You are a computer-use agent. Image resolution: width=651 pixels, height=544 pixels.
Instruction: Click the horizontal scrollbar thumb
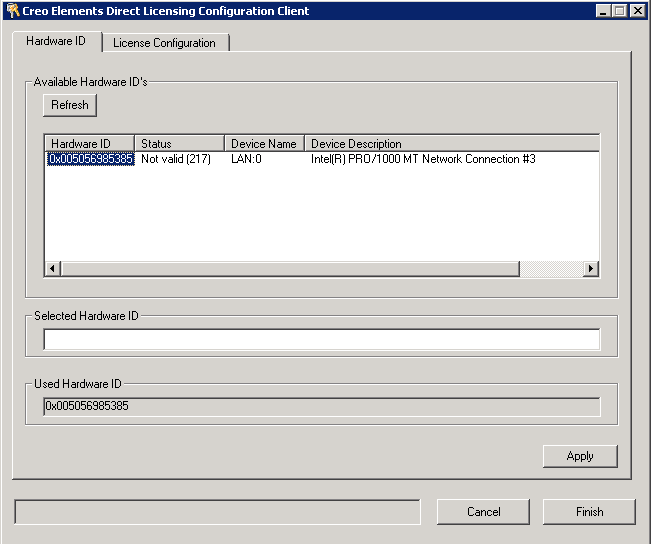pyautogui.click(x=290, y=269)
